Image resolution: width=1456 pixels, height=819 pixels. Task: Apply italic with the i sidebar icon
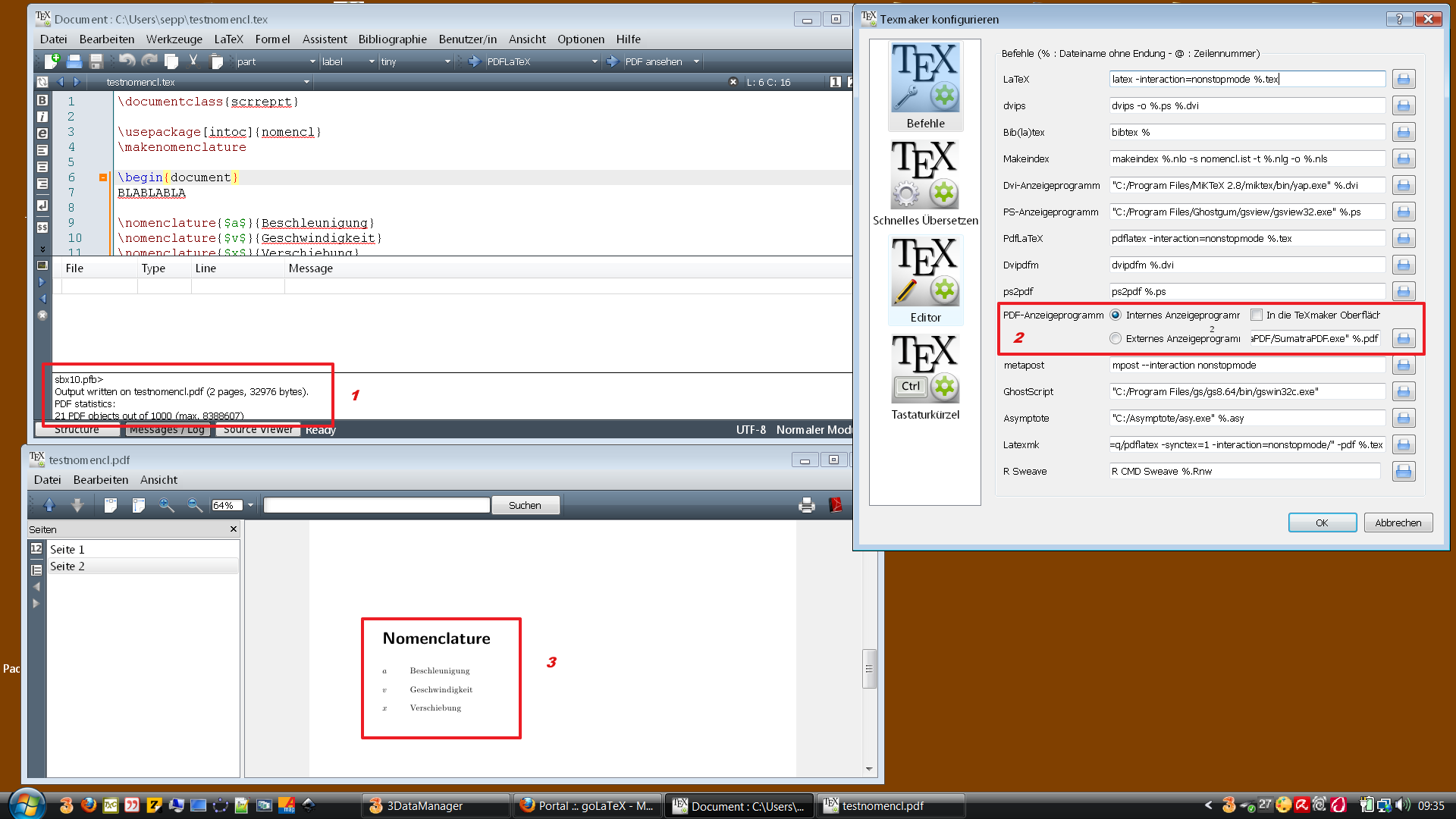tap(42, 117)
